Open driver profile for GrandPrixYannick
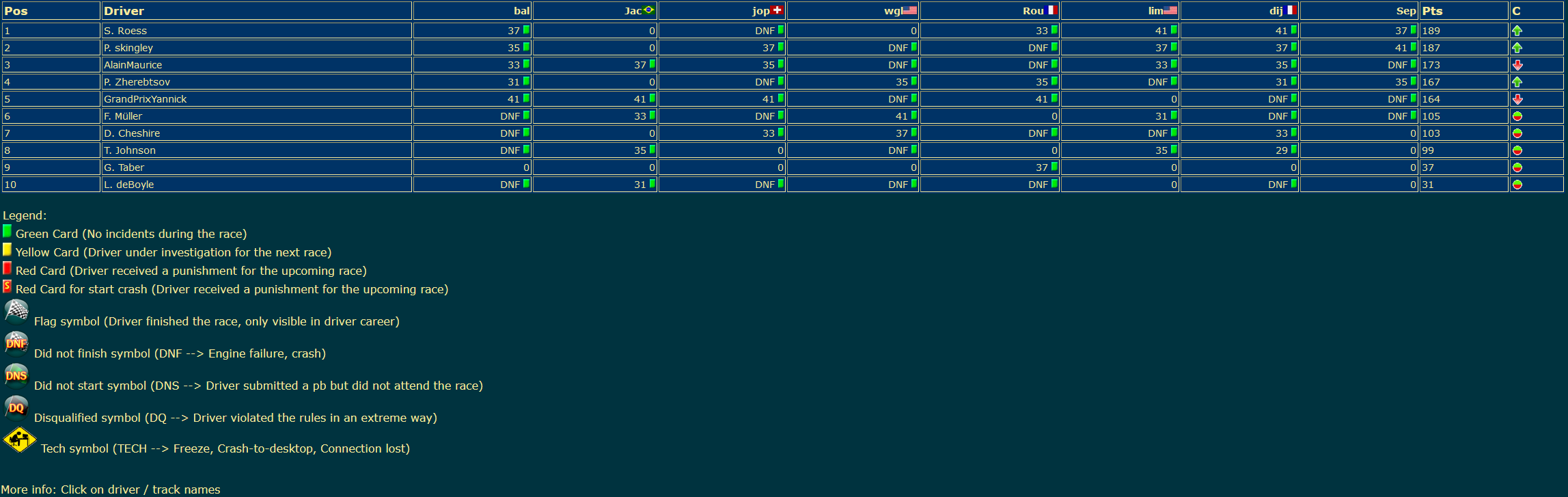Viewport: 1568px width, 497px height. point(145,99)
